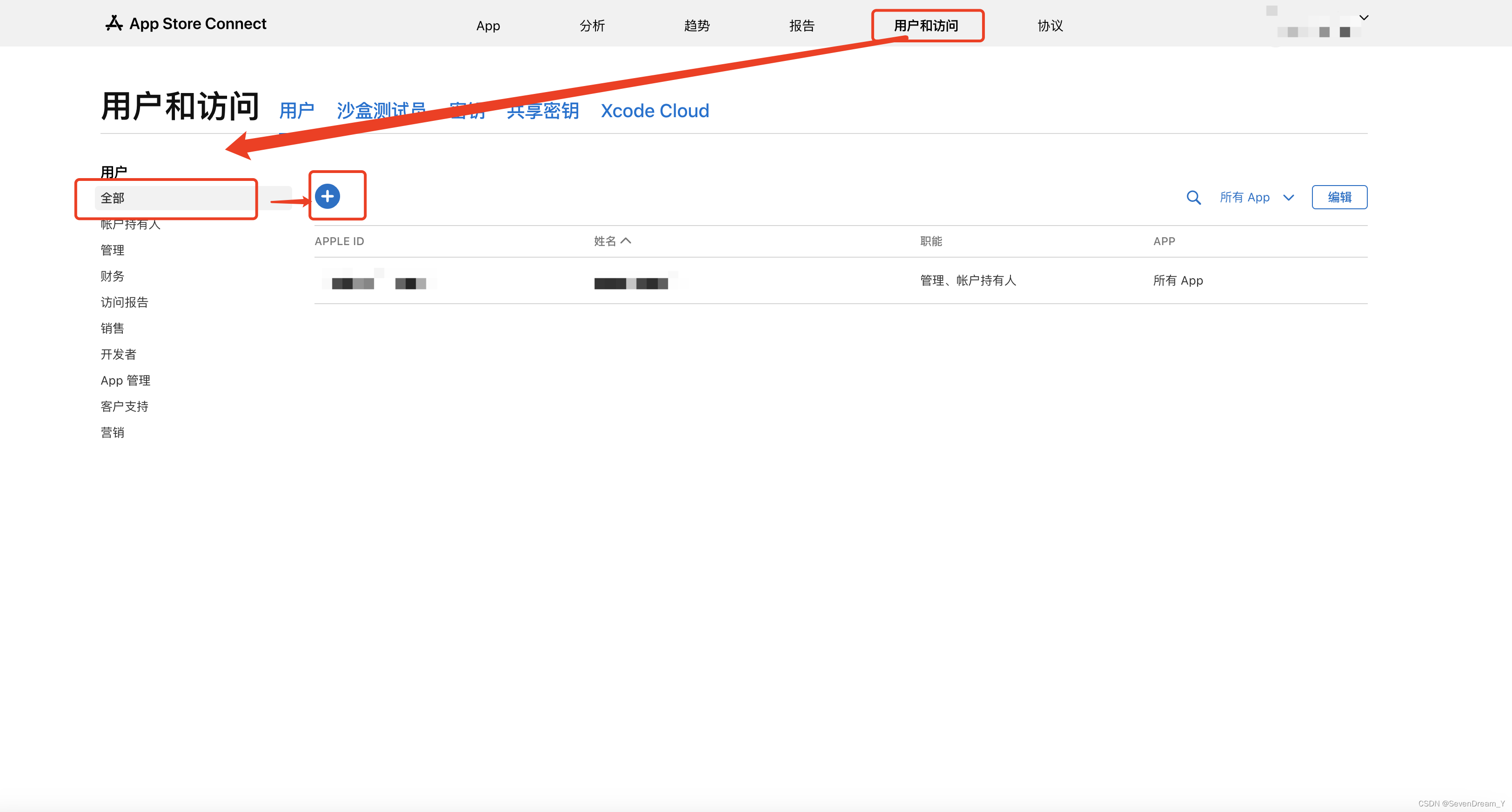
Task: Filter users by App 管理 role
Action: click(x=125, y=380)
